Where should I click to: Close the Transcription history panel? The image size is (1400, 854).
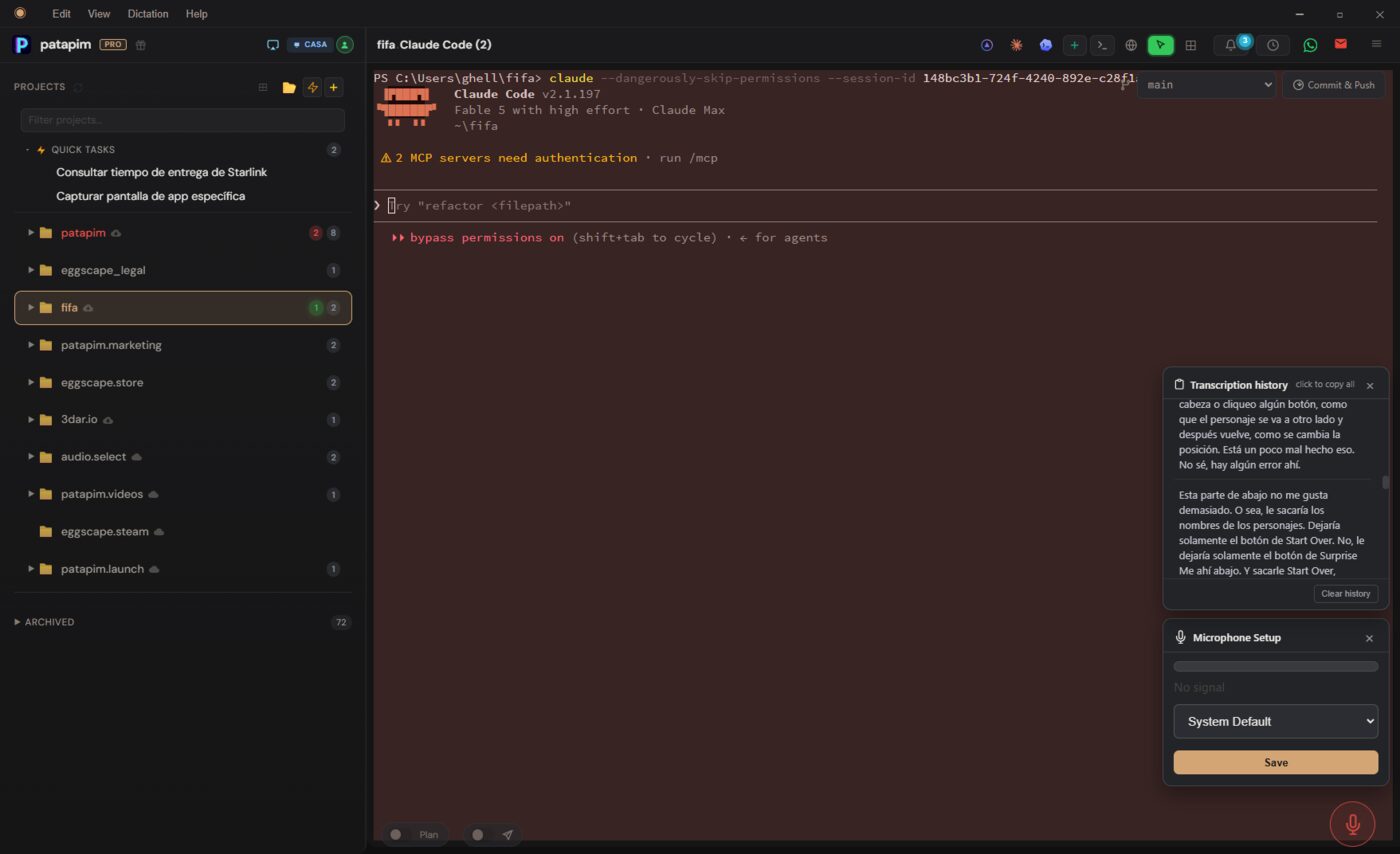point(1370,386)
